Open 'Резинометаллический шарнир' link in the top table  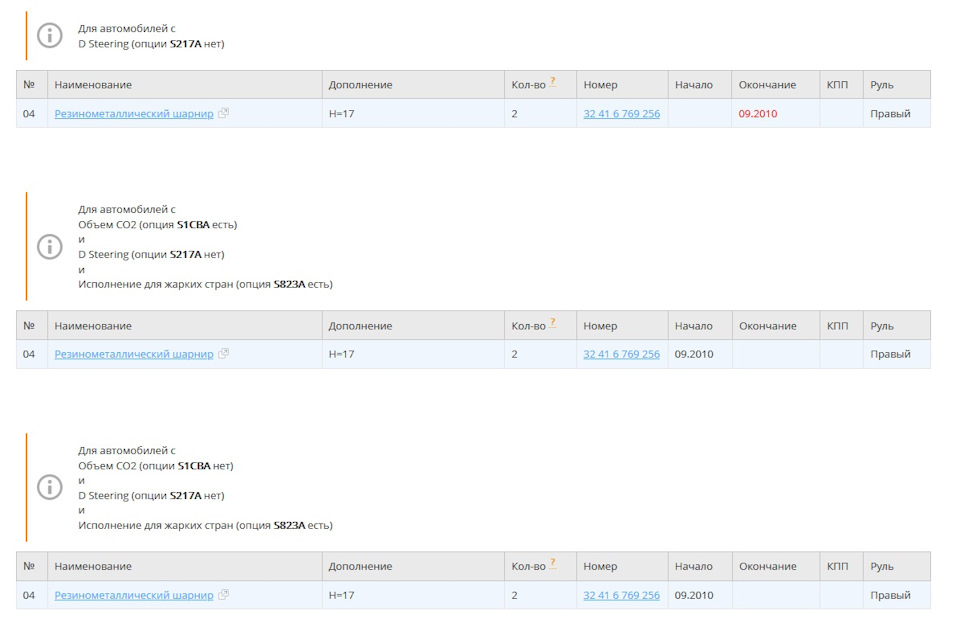(134, 114)
